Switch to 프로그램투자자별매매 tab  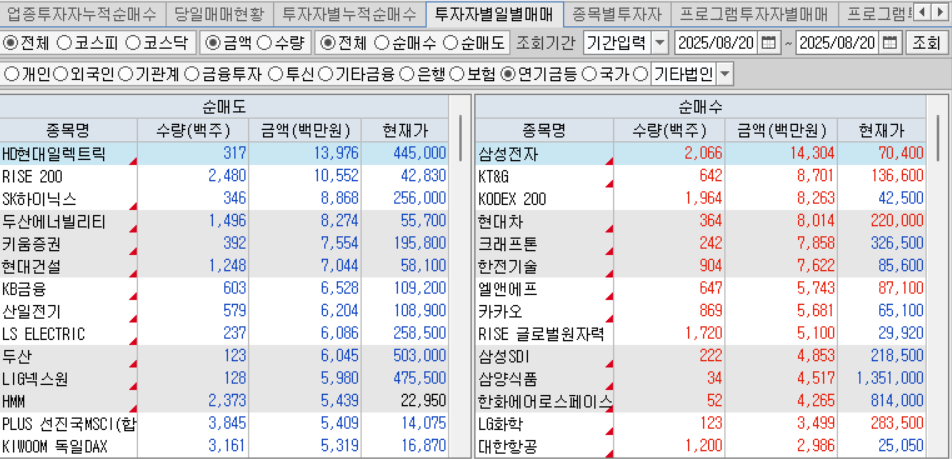pyautogui.click(x=753, y=13)
